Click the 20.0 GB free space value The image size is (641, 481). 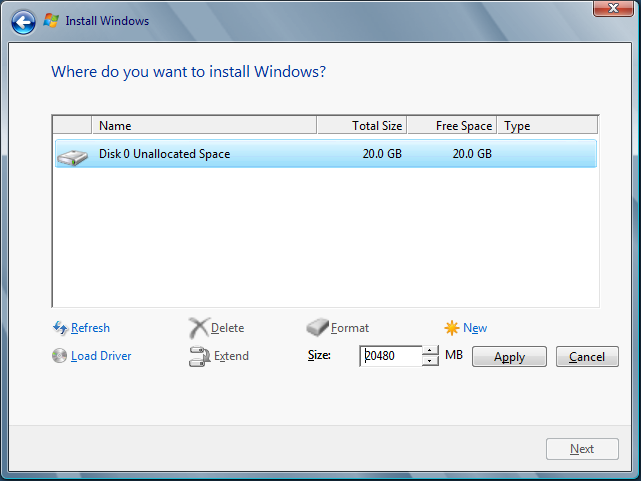[x=472, y=154]
